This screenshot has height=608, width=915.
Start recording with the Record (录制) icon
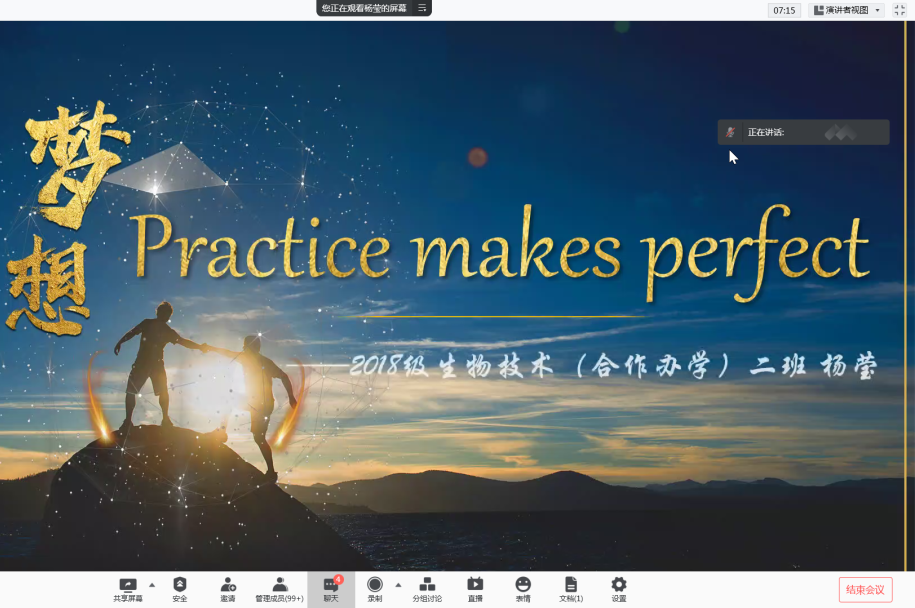click(x=375, y=585)
